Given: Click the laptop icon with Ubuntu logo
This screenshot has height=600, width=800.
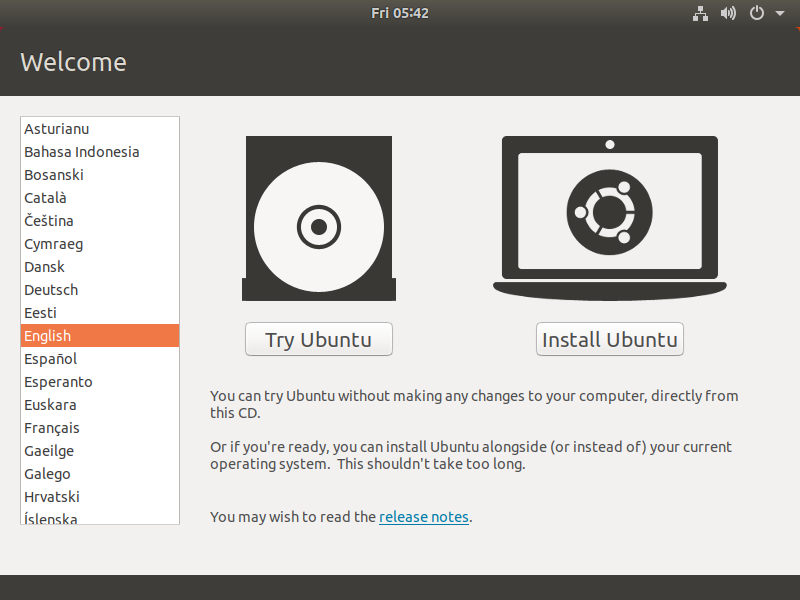Looking at the screenshot, I should pos(609,216).
